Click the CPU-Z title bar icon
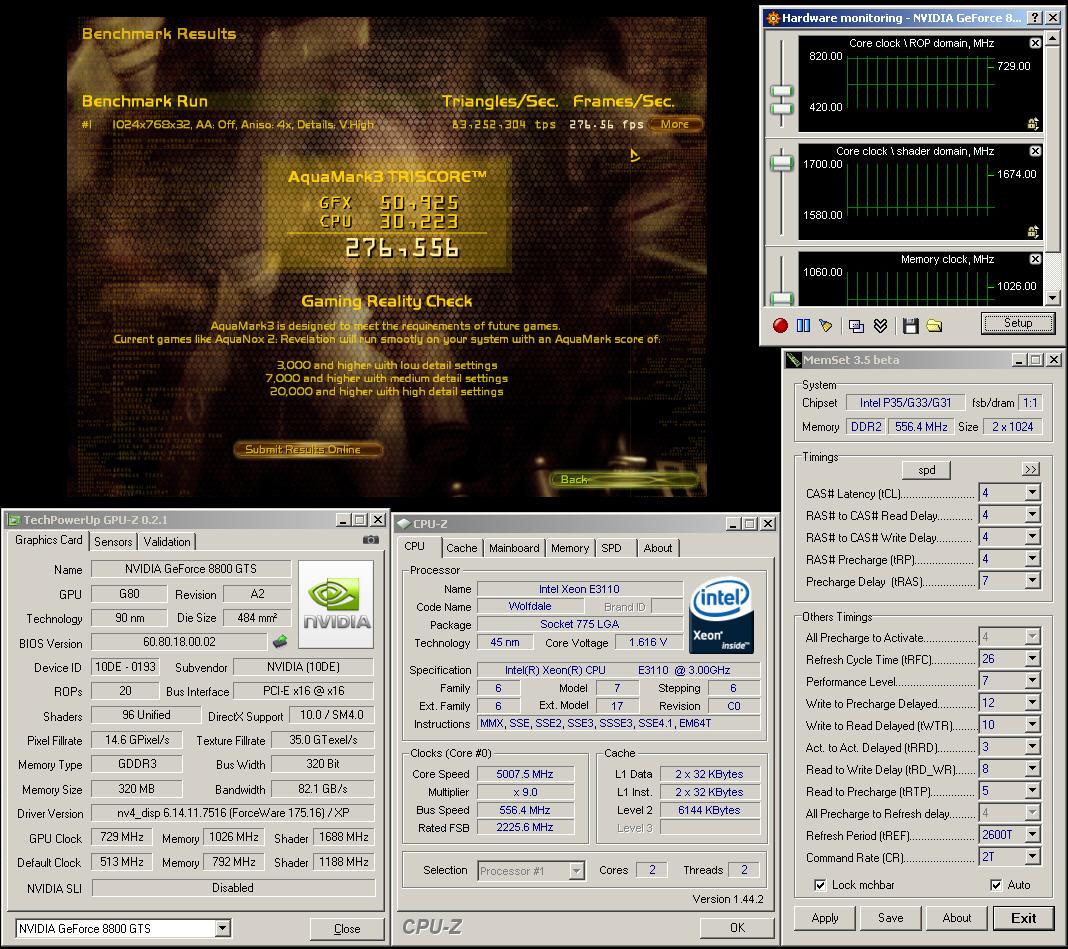The image size is (1068, 949). 404,523
